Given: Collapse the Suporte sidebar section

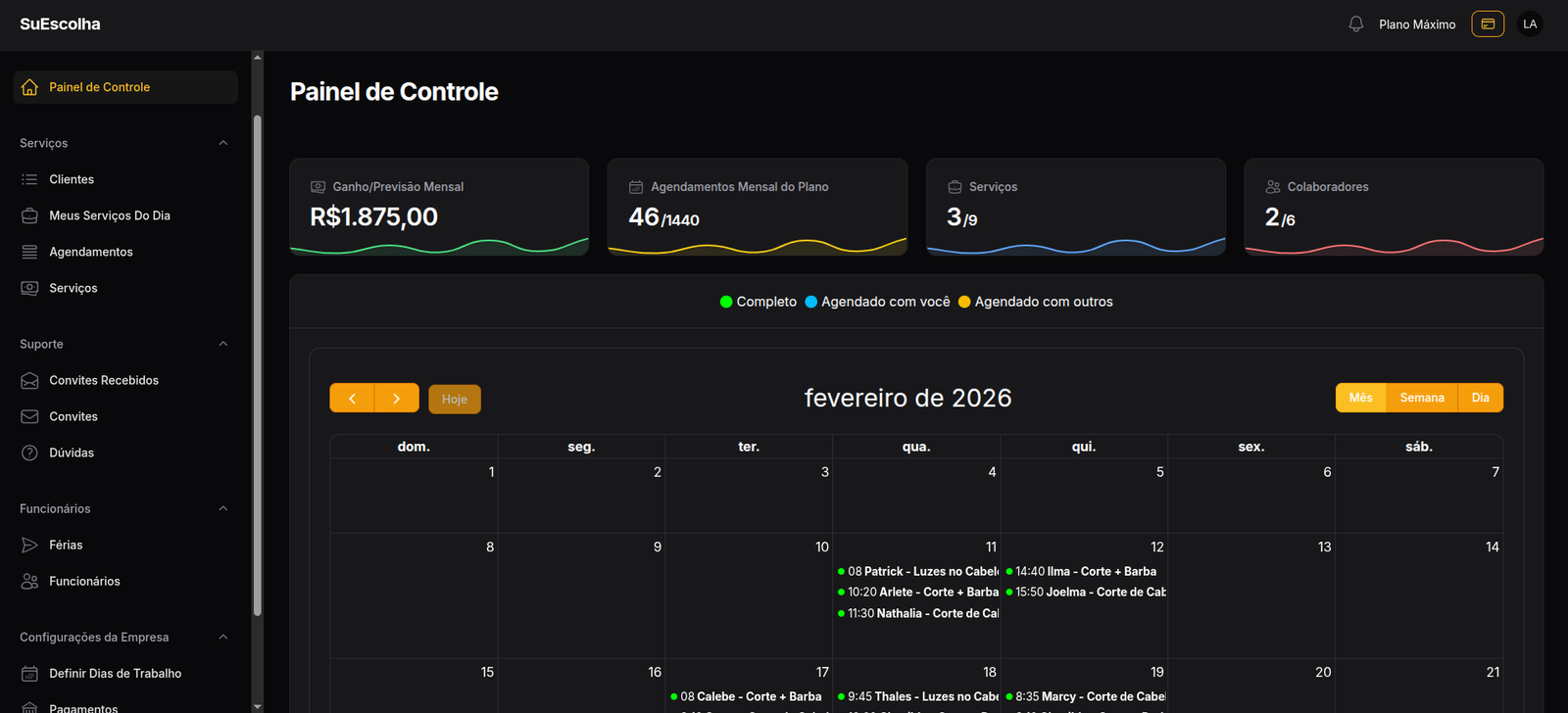Looking at the screenshot, I should click(x=222, y=344).
